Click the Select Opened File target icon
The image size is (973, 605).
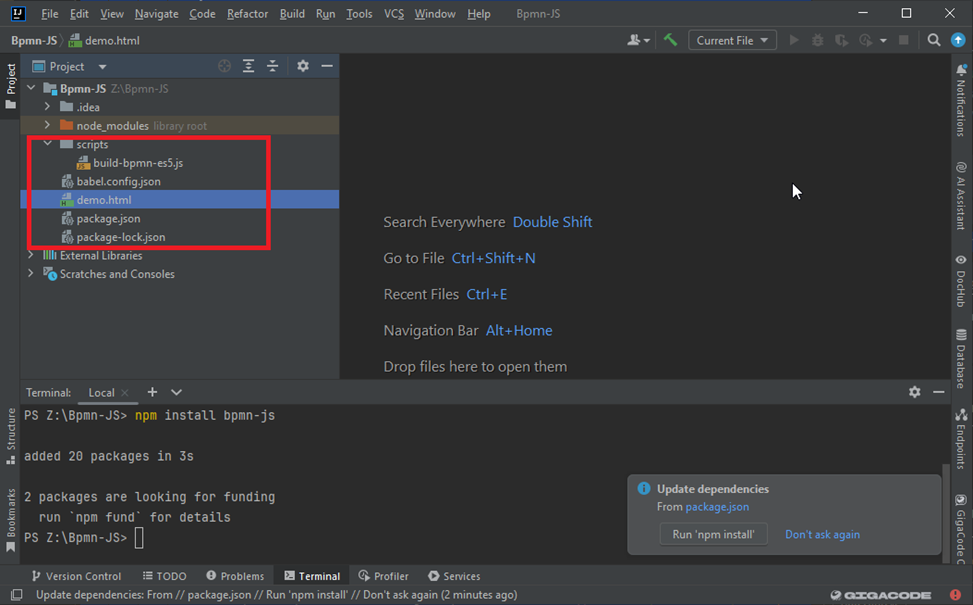(225, 66)
